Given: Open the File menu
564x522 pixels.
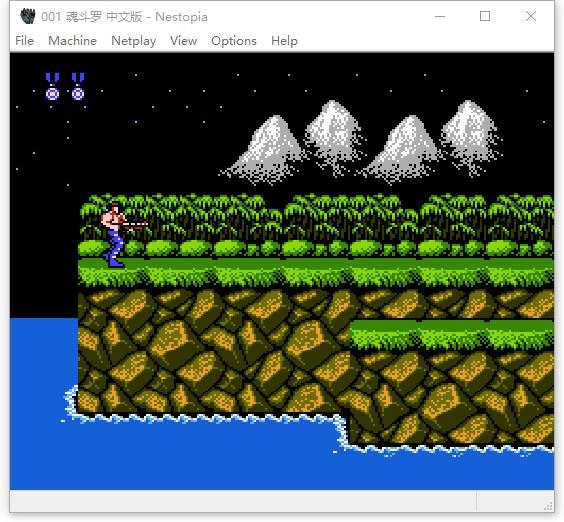Looking at the screenshot, I should [24, 41].
